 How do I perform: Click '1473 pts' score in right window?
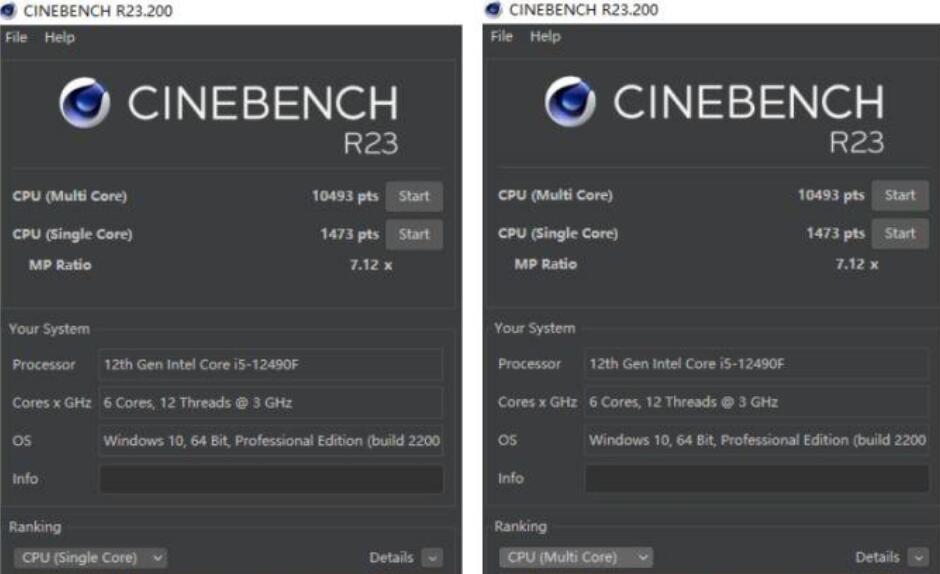[x=835, y=233]
